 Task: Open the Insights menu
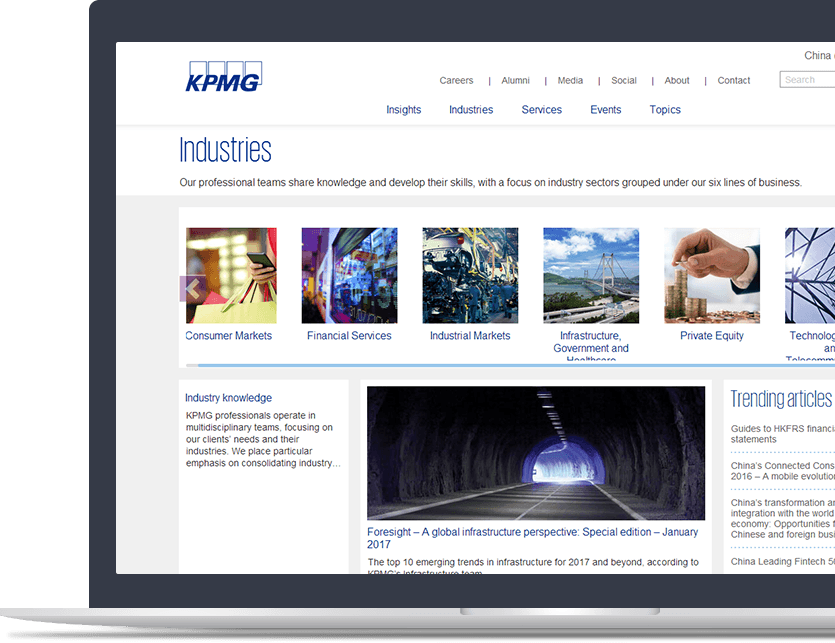(403, 110)
